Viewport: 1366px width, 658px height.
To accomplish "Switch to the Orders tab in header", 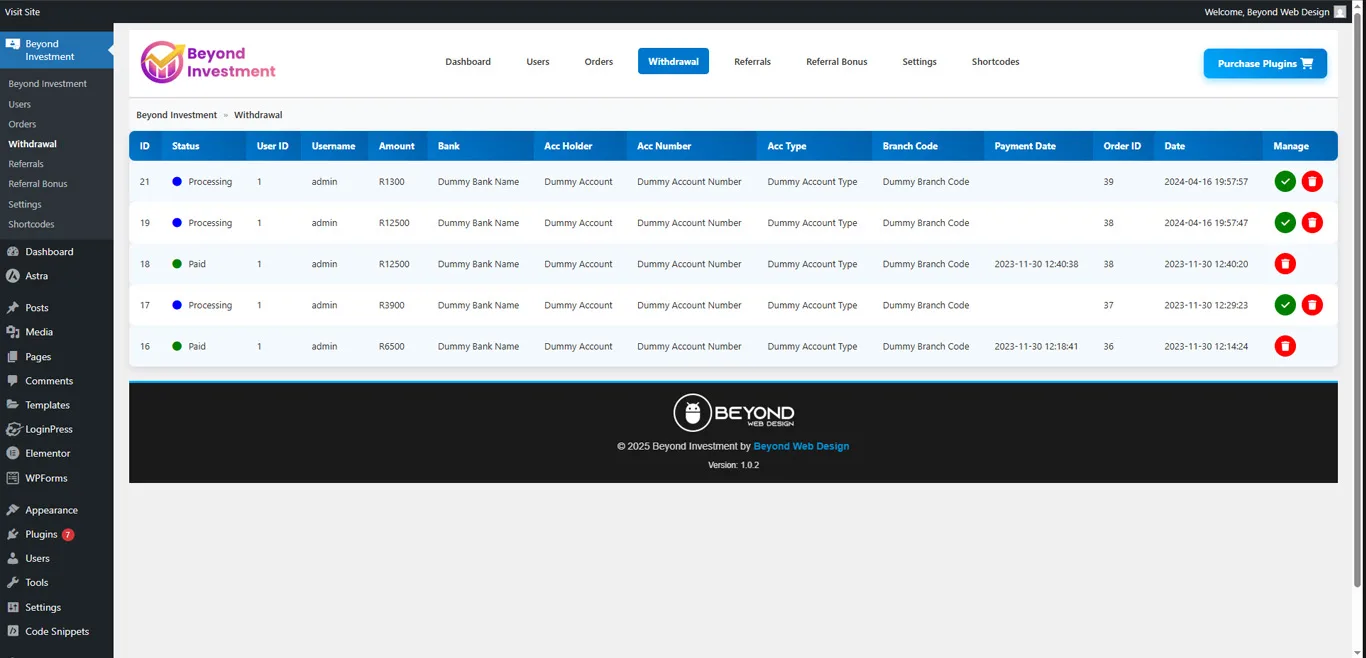I will pyautogui.click(x=599, y=62).
